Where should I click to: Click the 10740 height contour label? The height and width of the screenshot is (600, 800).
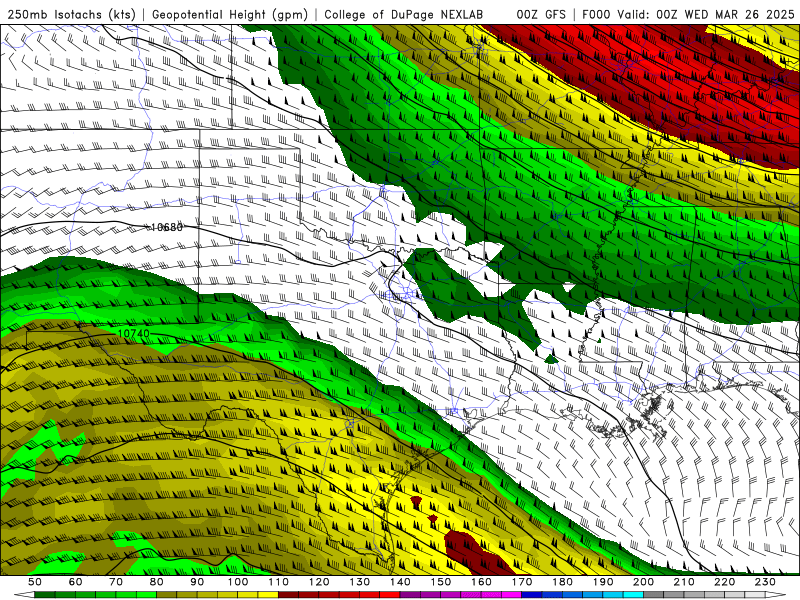pos(134,333)
